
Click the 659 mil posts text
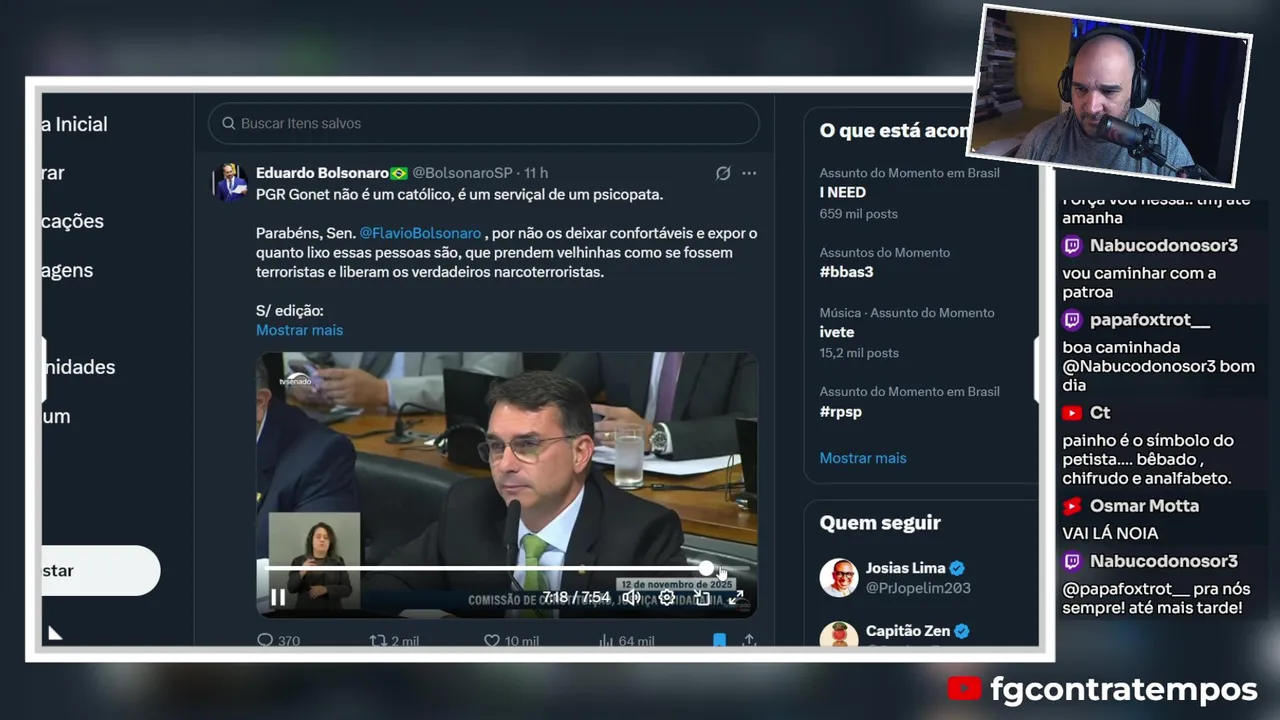(859, 214)
